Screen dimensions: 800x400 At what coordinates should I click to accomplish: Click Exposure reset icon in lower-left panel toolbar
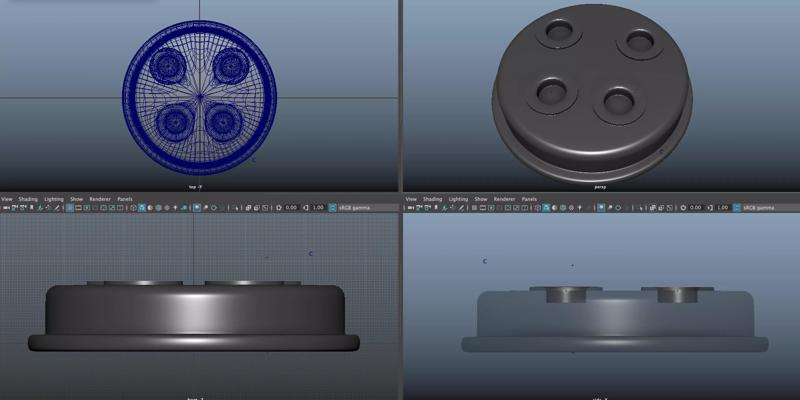pos(279,208)
